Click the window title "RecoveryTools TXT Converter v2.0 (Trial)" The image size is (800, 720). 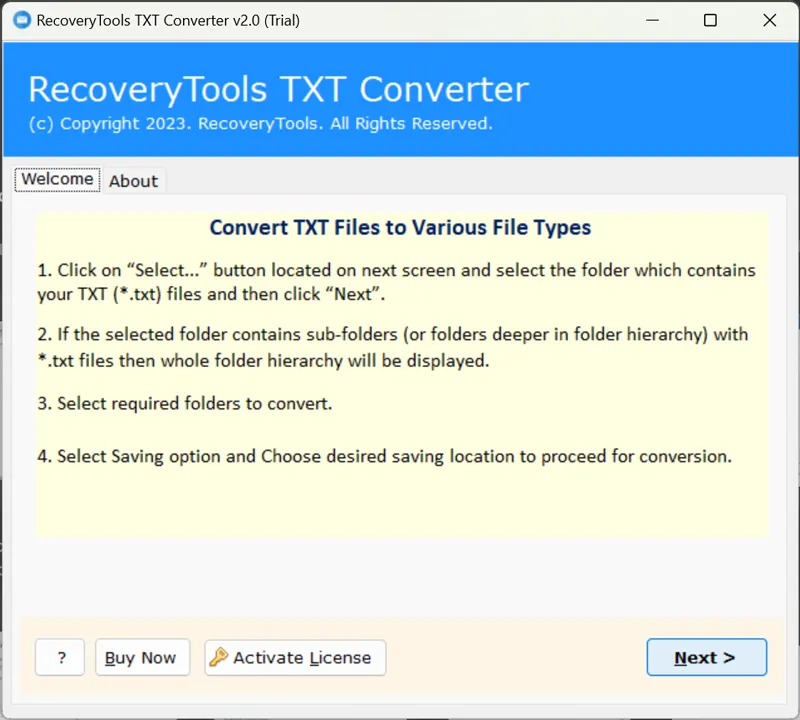168,20
